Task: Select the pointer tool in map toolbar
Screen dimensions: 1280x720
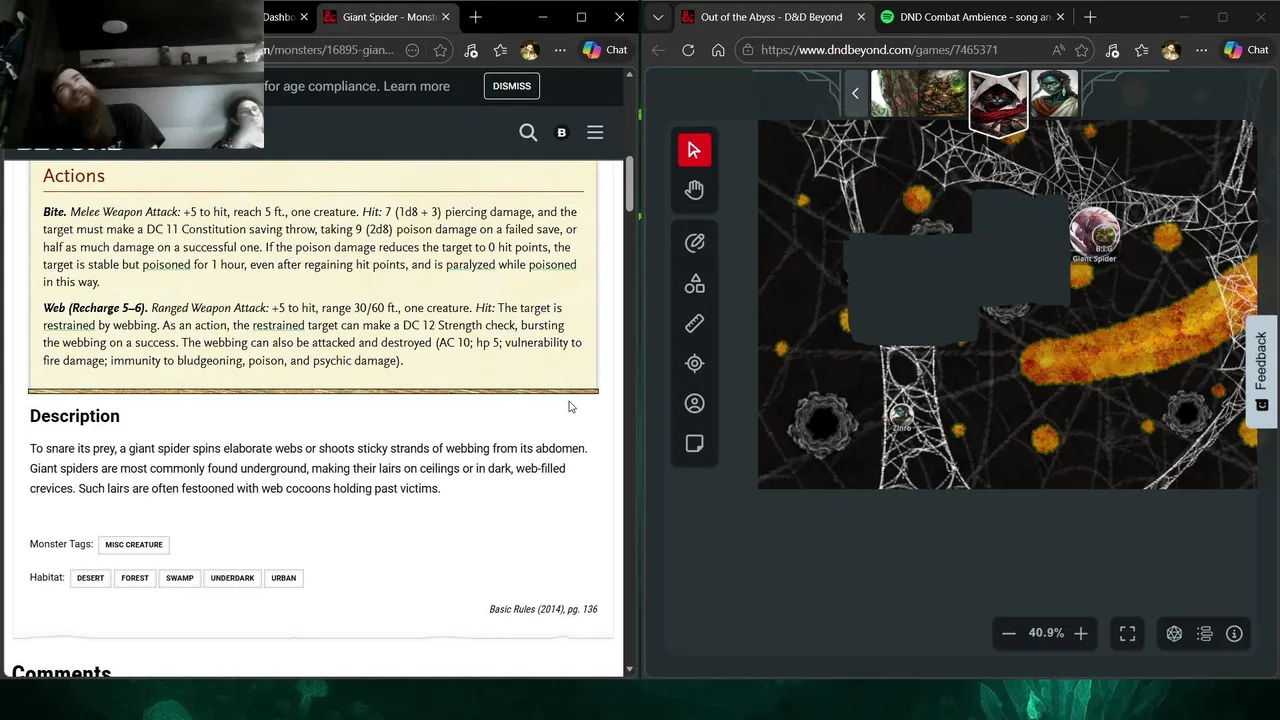Action: pos(694,150)
